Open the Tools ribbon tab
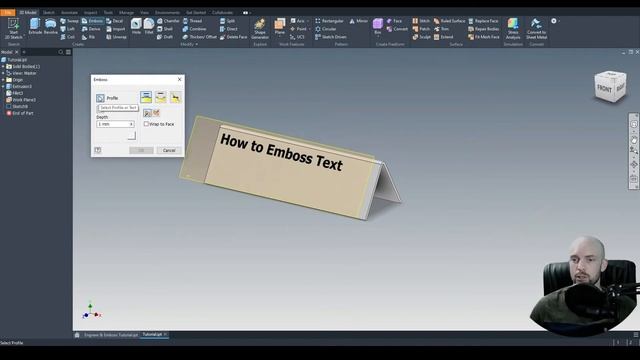The width and height of the screenshot is (640, 360). tap(108, 13)
